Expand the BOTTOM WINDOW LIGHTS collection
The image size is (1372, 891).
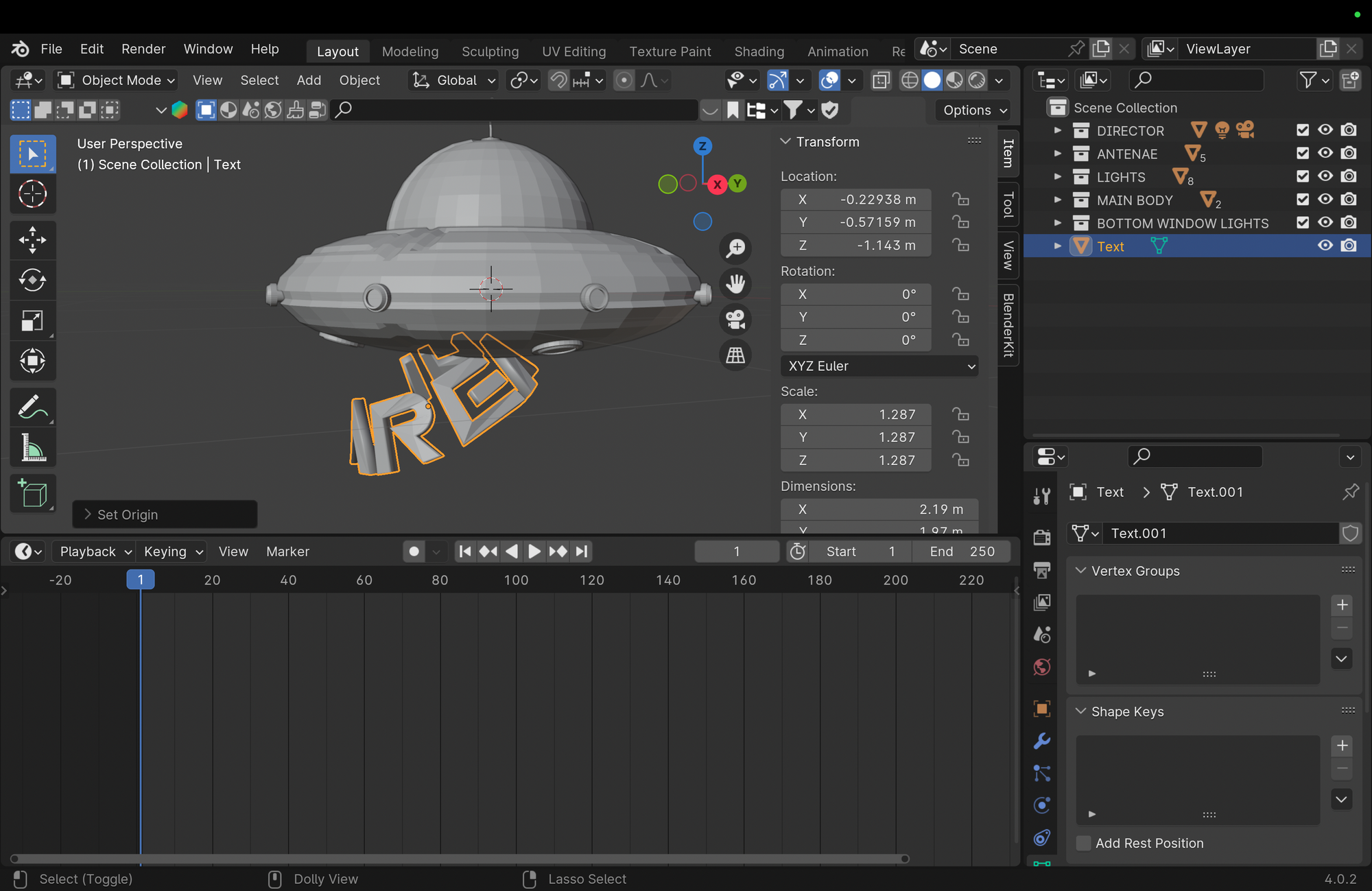pyautogui.click(x=1058, y=222)
